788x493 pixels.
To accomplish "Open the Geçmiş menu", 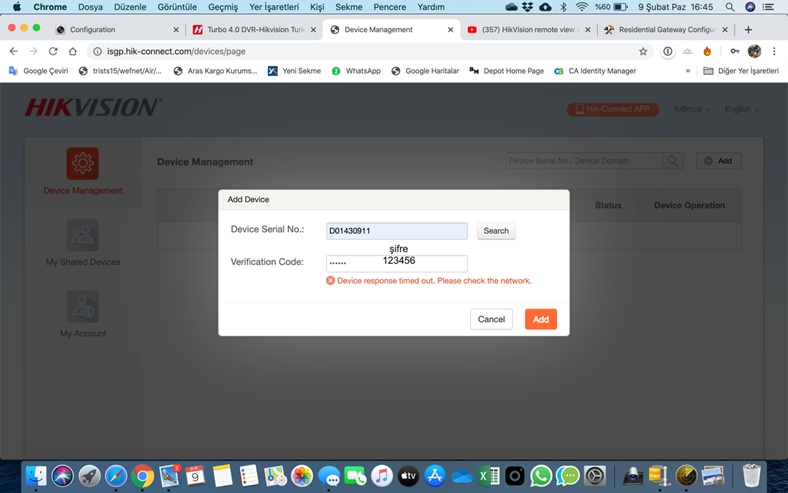I will pos(222,7).
